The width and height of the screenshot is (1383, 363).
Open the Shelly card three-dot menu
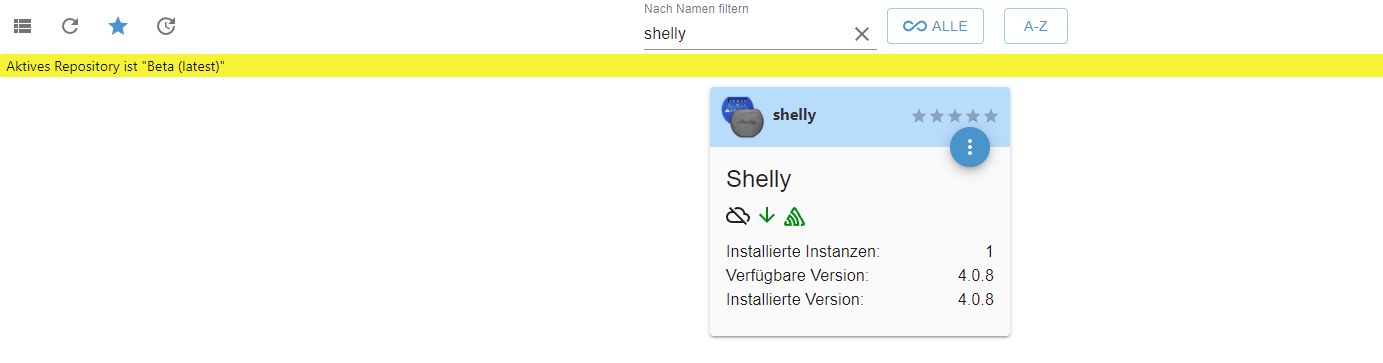click(970, 147)
